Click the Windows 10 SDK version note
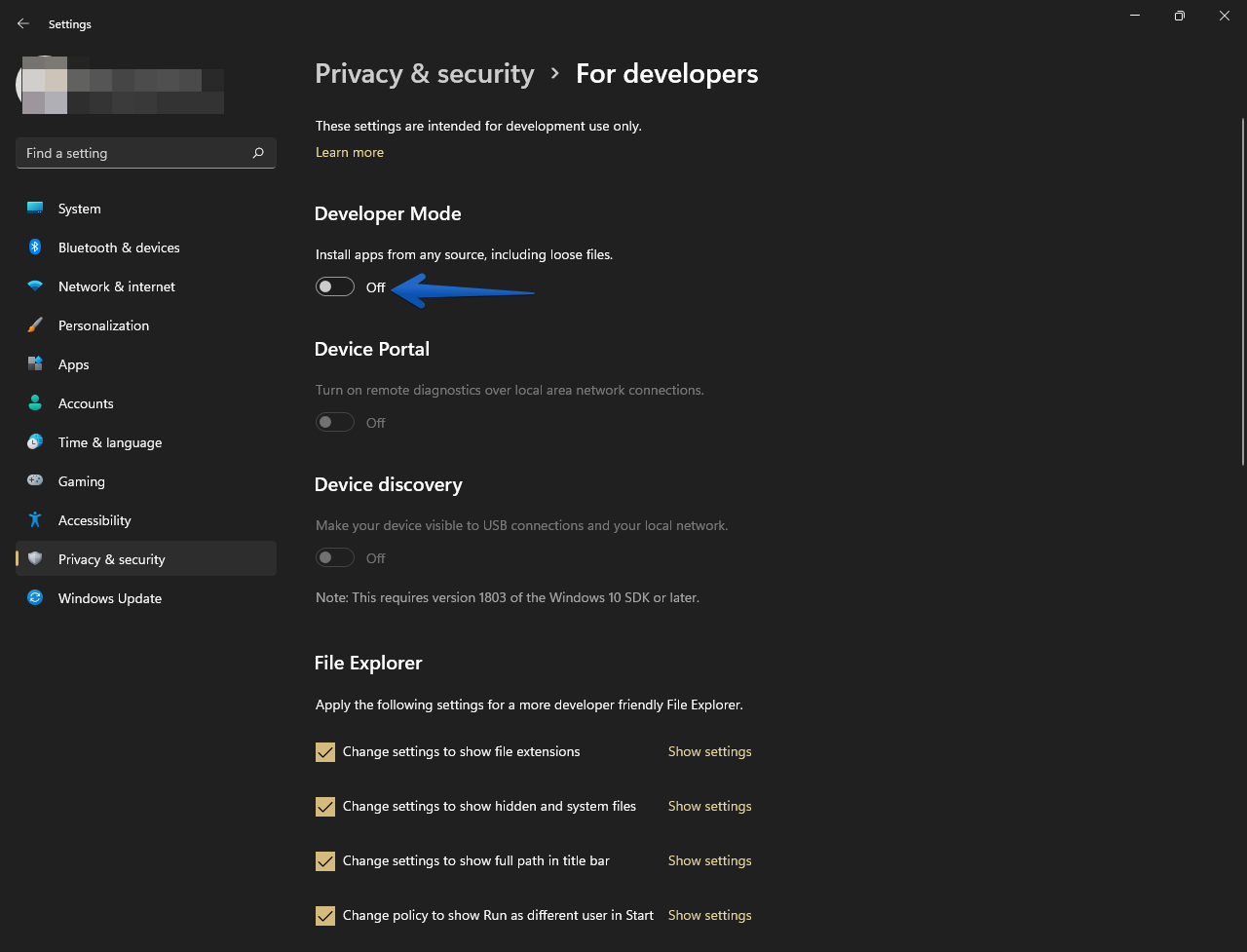This screenshot has height=952, width=1247. [x=508, y=596]
